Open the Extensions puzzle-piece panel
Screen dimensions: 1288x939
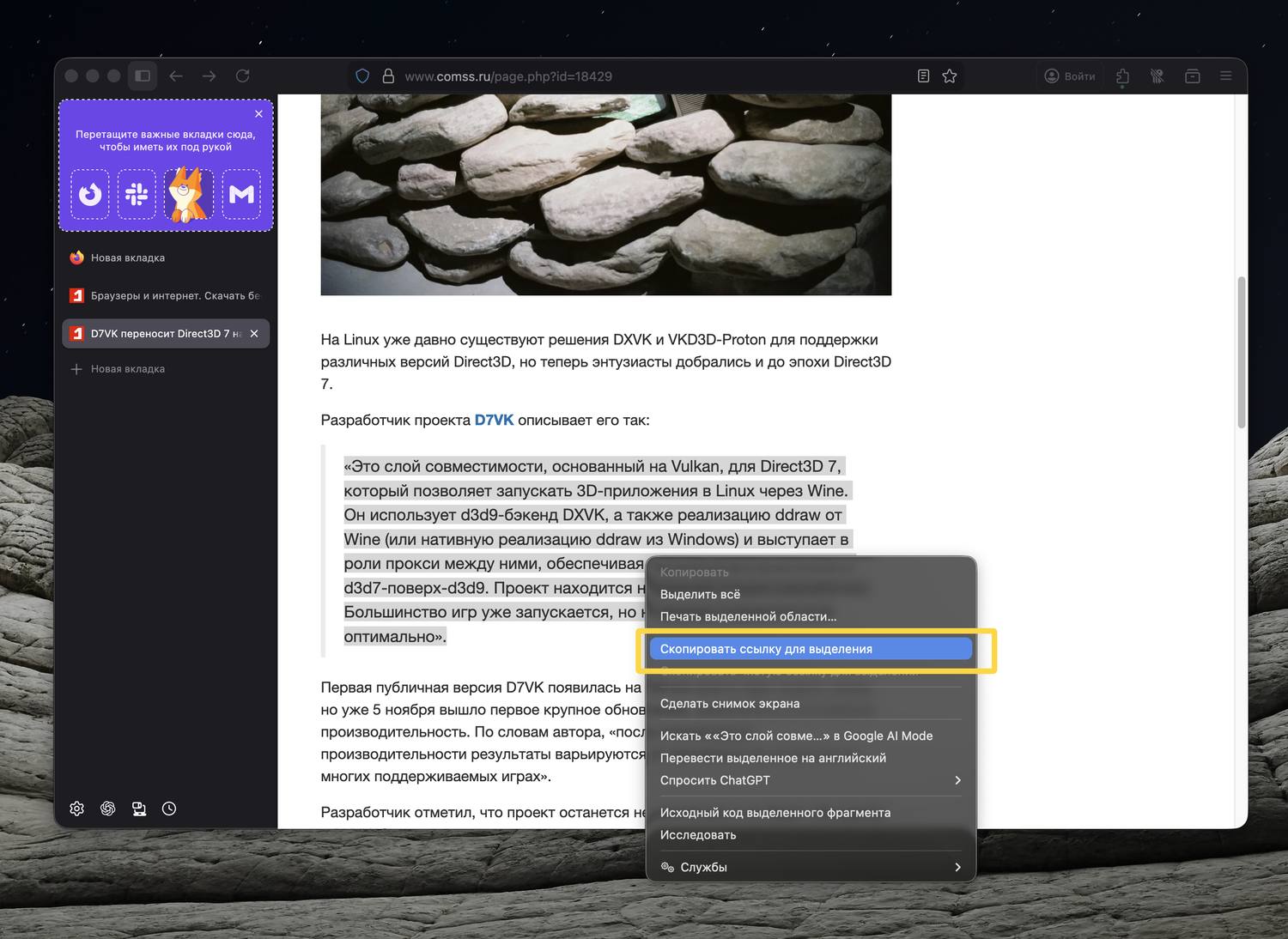(x=1122, y=76)
